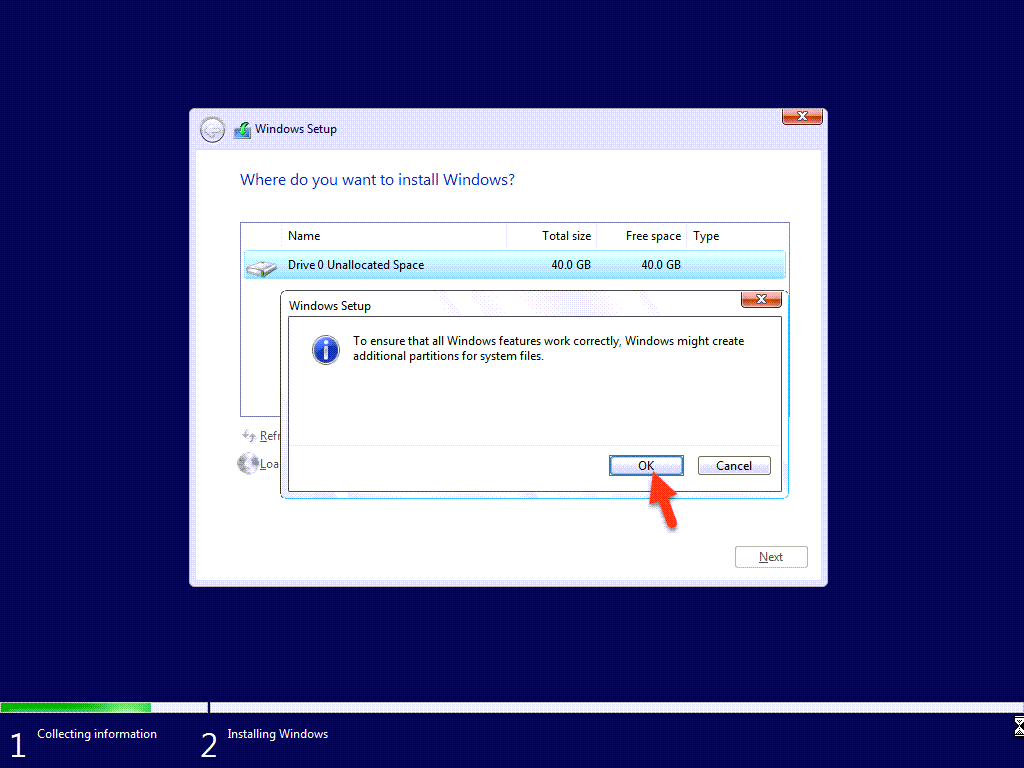Click the round back arrow button
The image size is (1024, 768).
coord(212,130)
